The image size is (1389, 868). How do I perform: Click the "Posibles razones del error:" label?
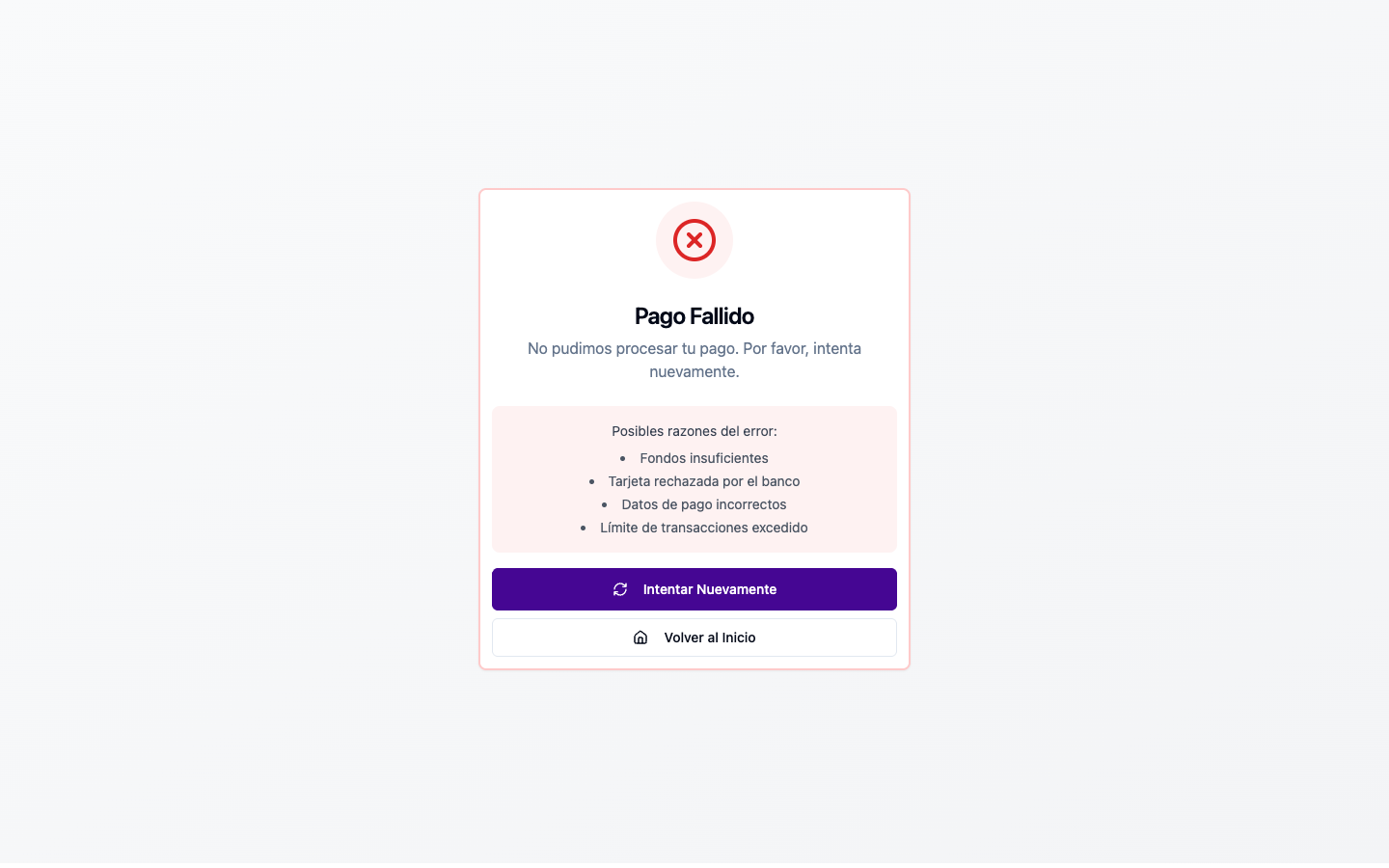point(694,431)
